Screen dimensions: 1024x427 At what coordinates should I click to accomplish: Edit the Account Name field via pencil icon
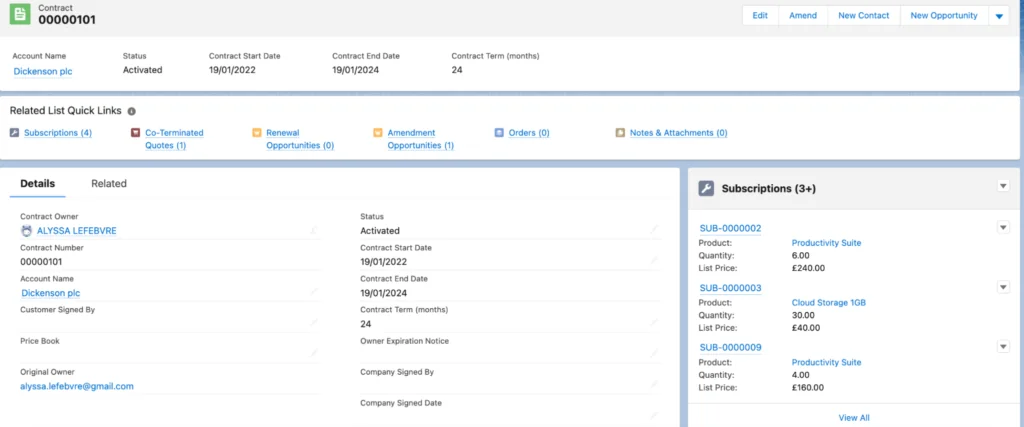[x=314, y=292]
